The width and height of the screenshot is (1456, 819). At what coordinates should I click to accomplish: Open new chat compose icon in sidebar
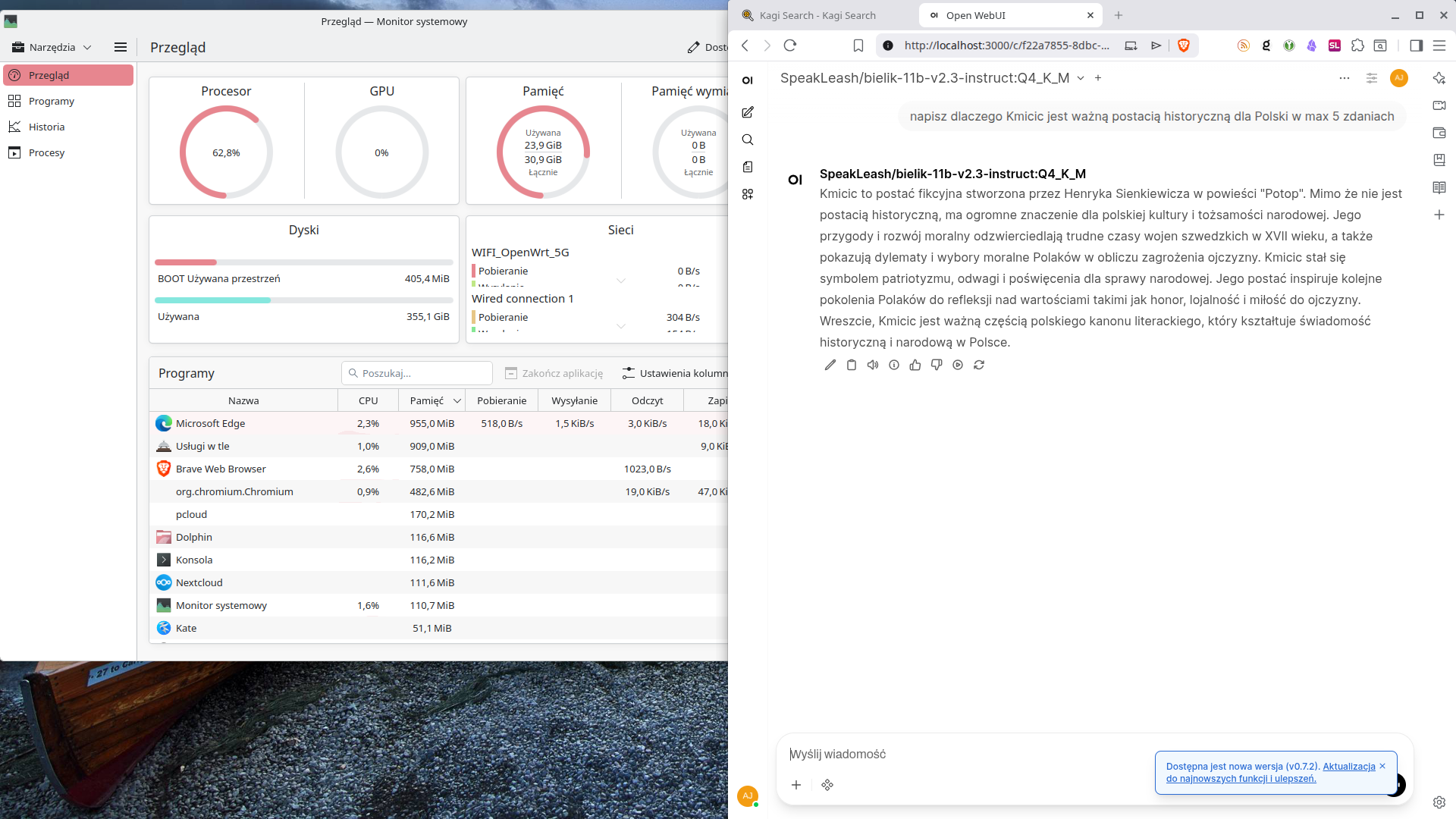pos(748,112)
